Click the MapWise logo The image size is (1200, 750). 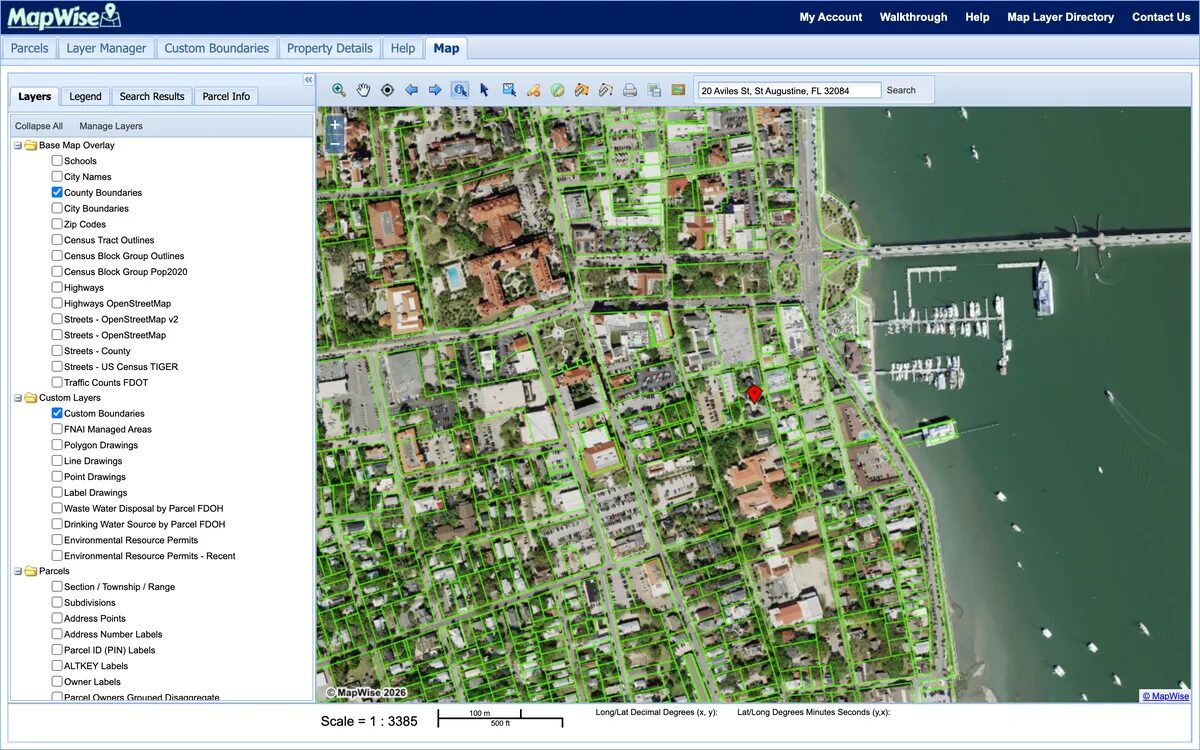[x=64, y=16]
